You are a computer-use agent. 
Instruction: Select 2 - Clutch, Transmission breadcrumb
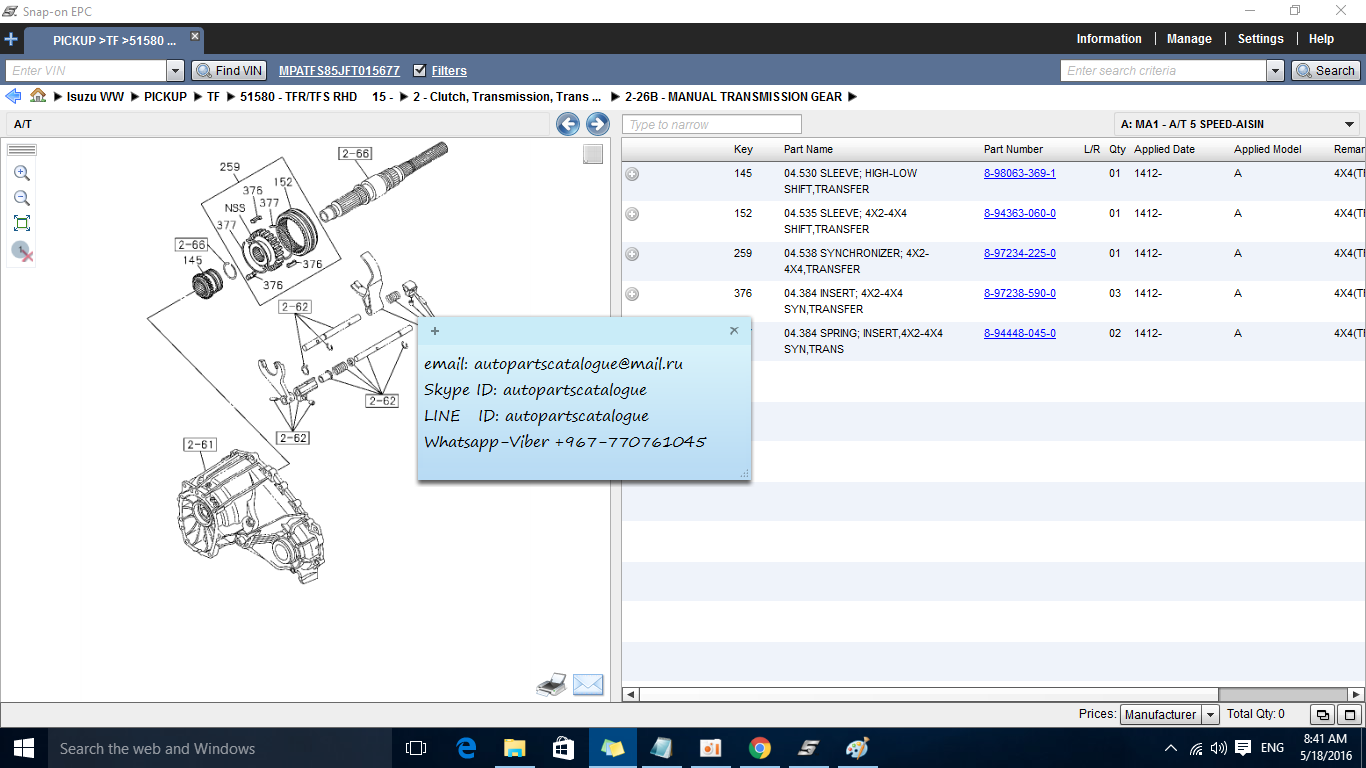[507, 97]
